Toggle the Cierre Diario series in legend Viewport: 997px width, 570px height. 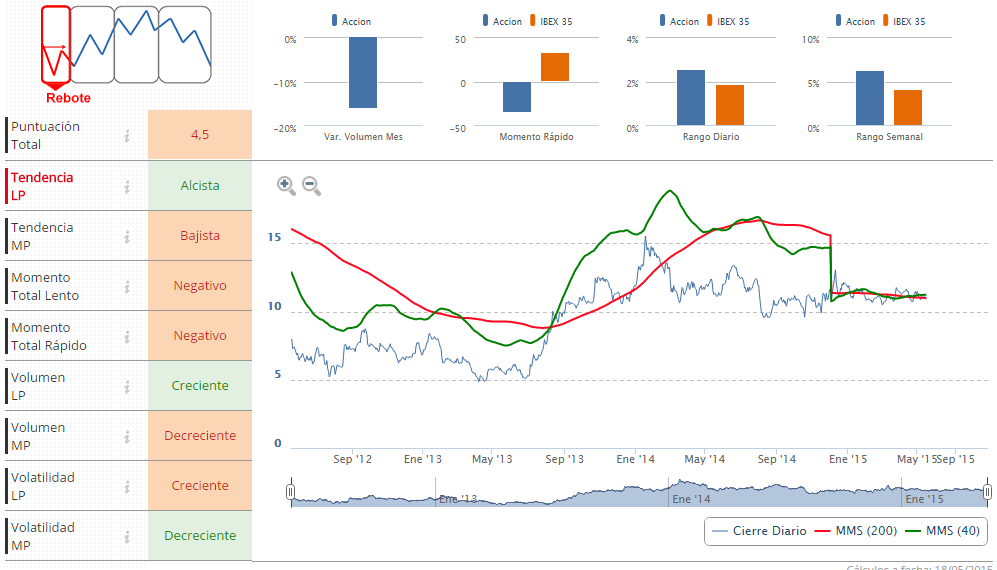(x=759, y=531)
